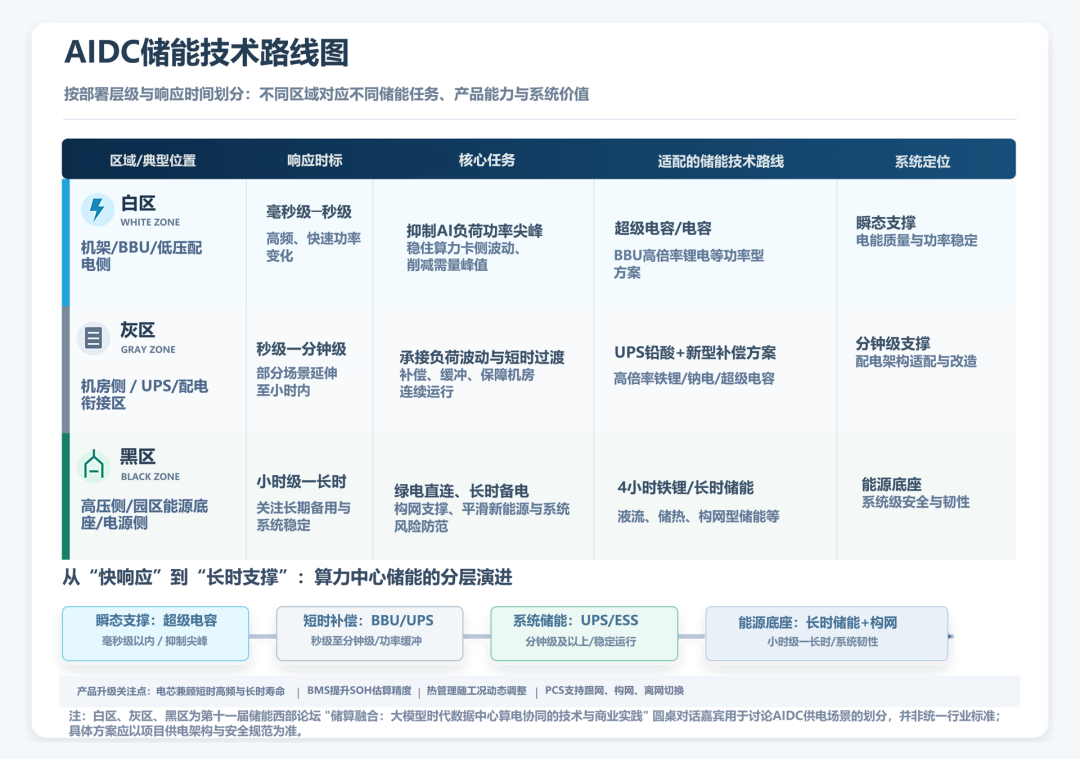This screenshot has width=1080, height=759.
Task: Click the 短时补偿：BBU/UPS stage box
Action: tap(369, 634)
